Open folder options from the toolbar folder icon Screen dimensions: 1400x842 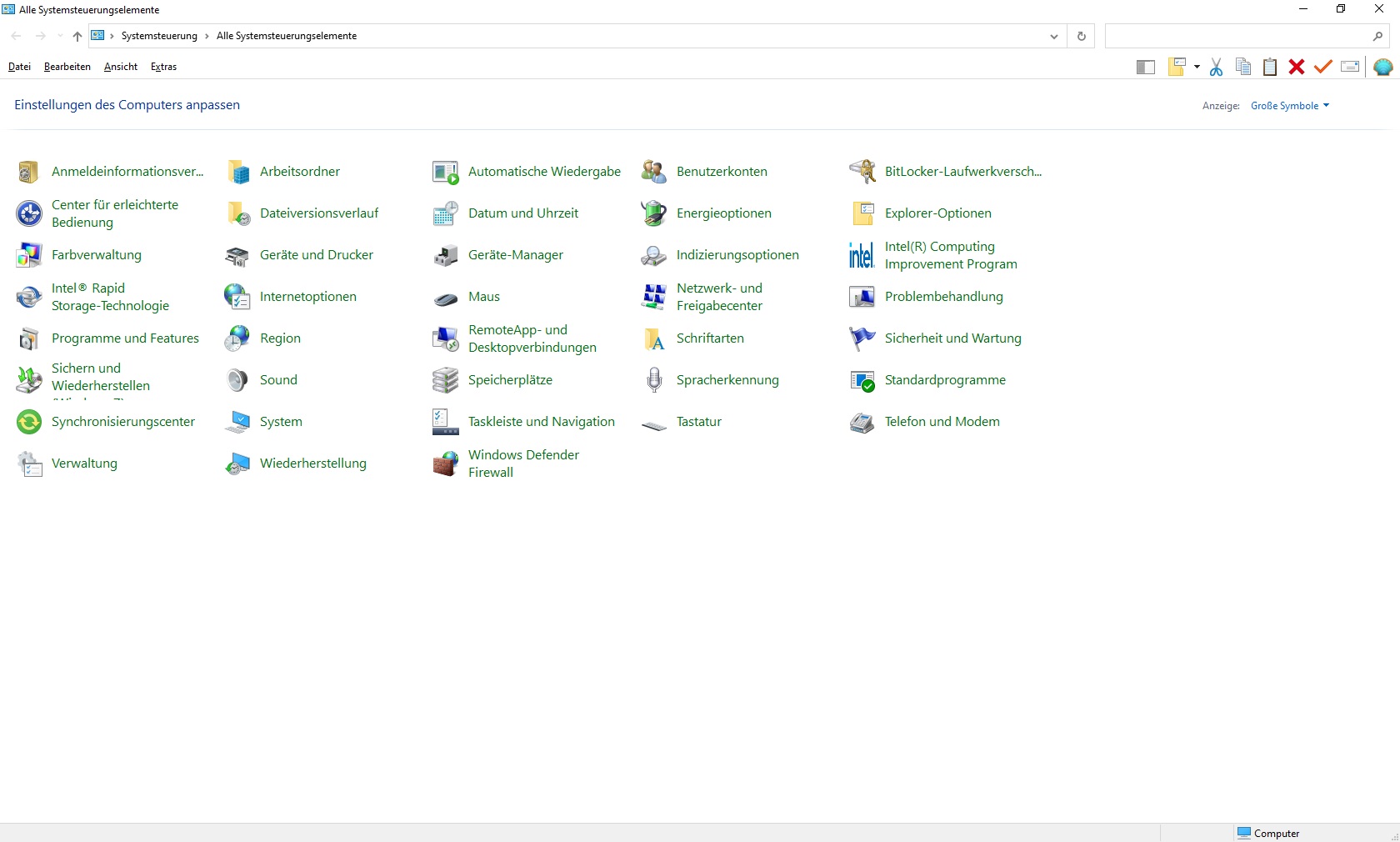(x=1177, y=67)
